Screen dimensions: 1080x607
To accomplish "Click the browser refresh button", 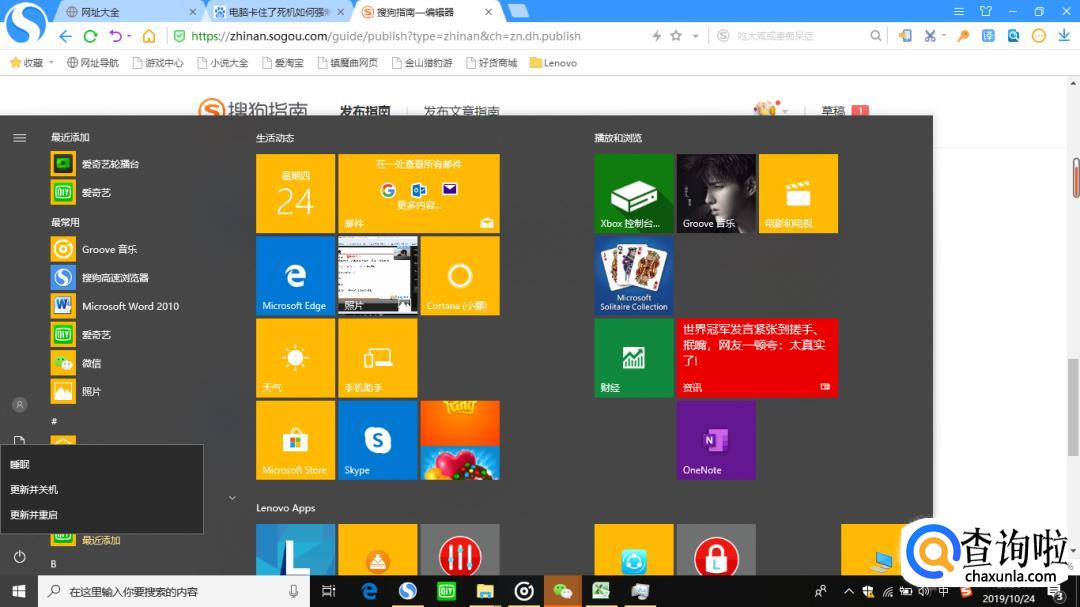I will tap(90, 36).
